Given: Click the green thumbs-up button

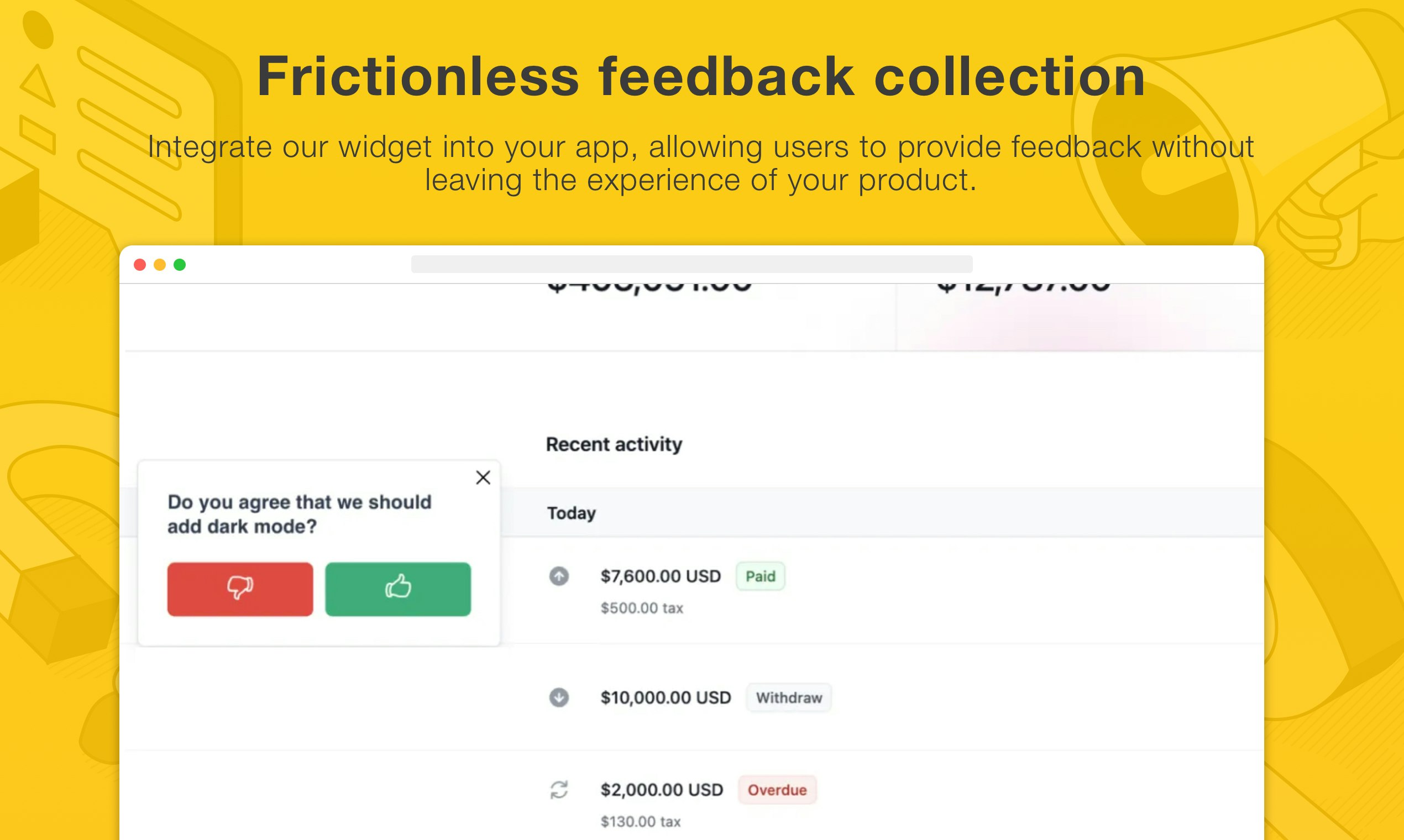Looking at the screenshot, I should (398, 589).
